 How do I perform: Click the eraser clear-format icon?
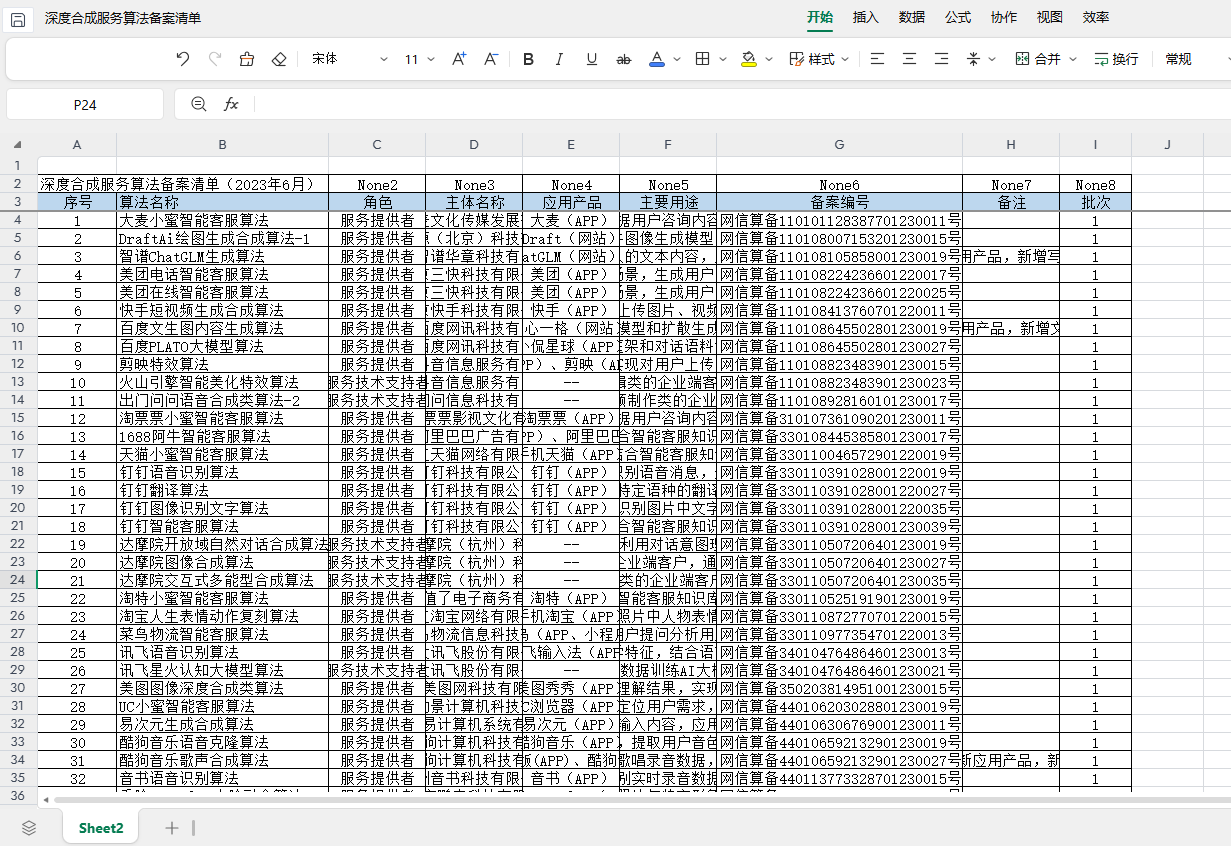point(279,59)
